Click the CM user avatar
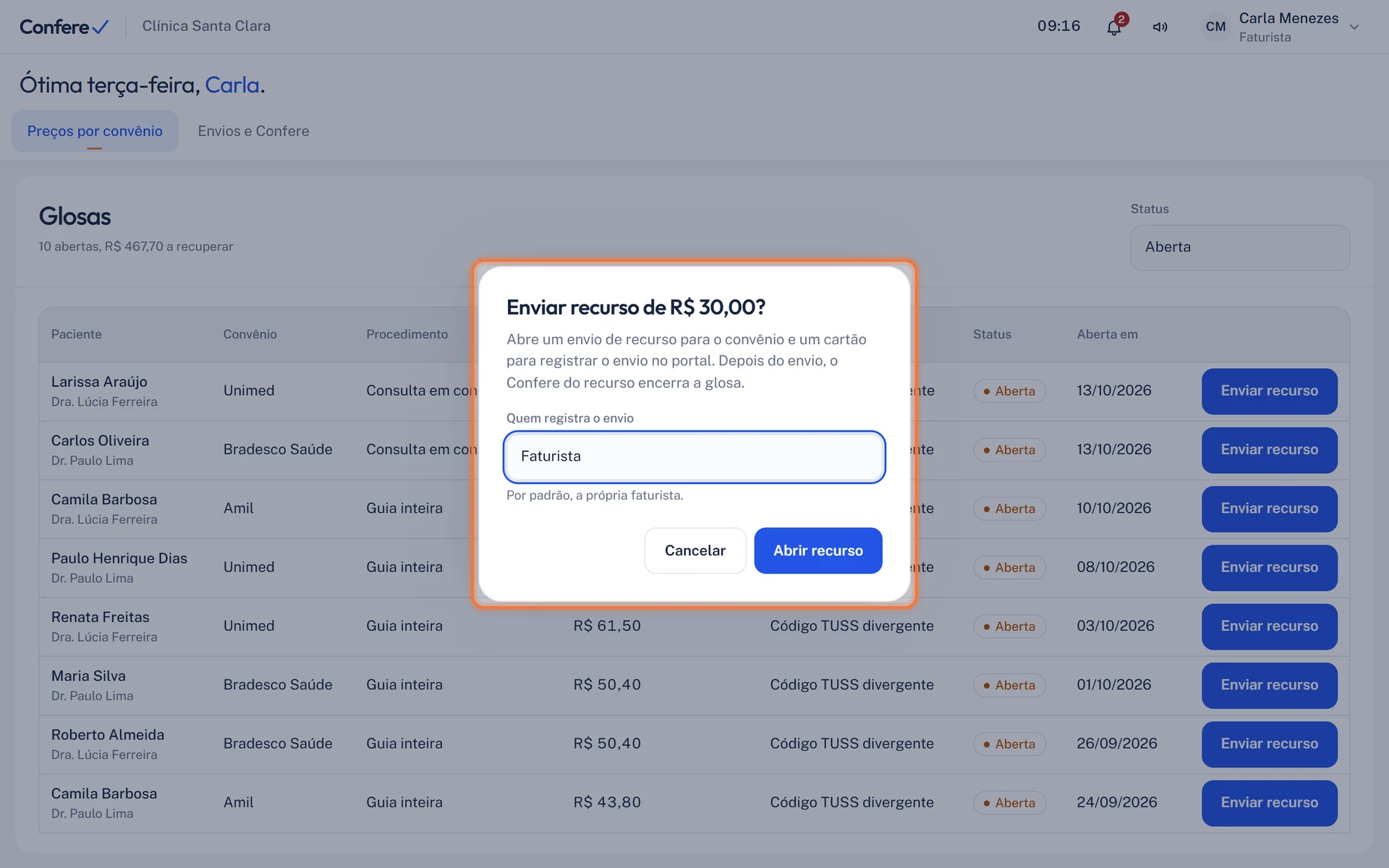1389x868 pixels. [x=1215, y=27]
